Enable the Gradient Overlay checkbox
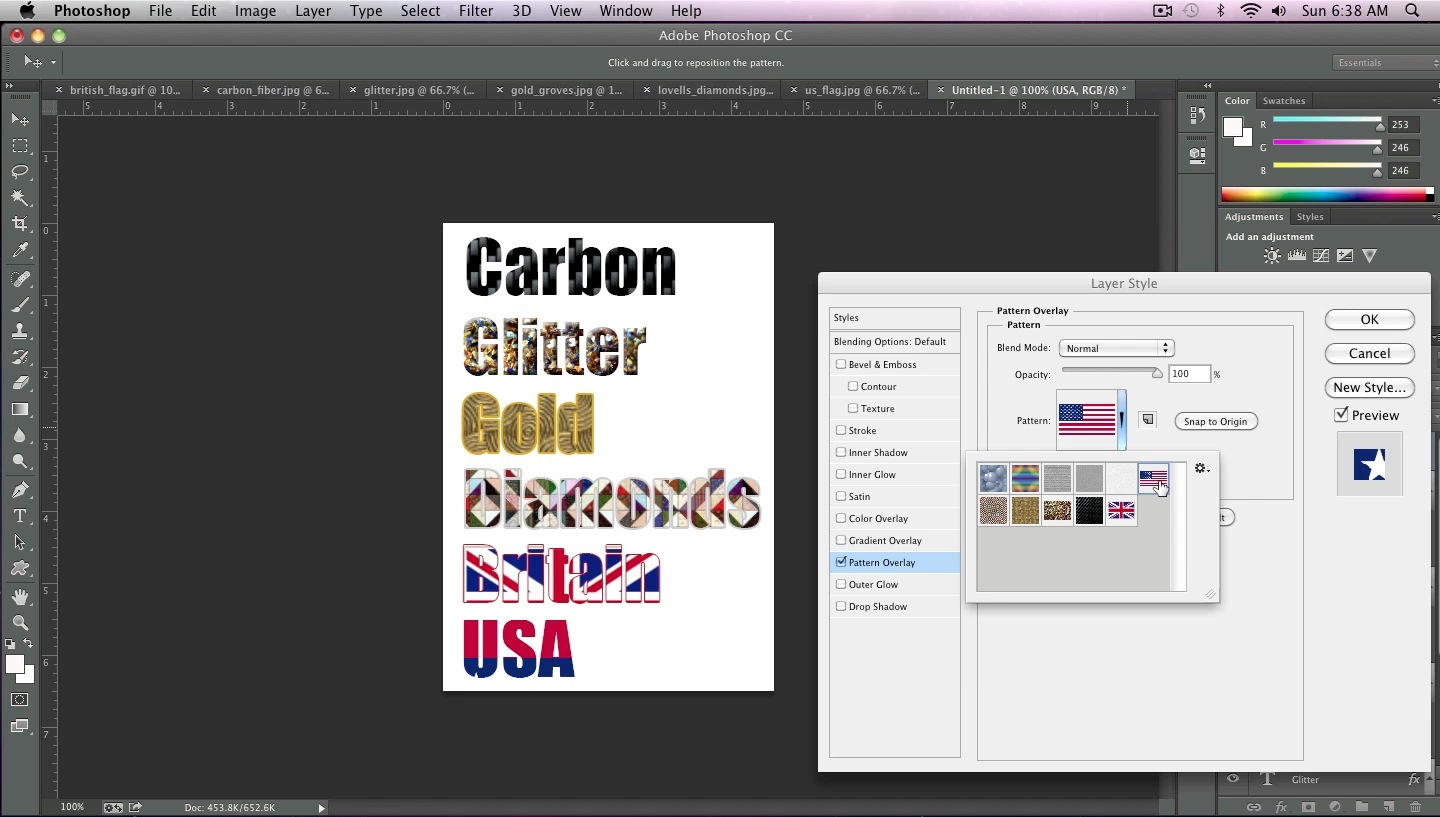The width and height of the screenshot is (1440, 817). click(841, 540)
